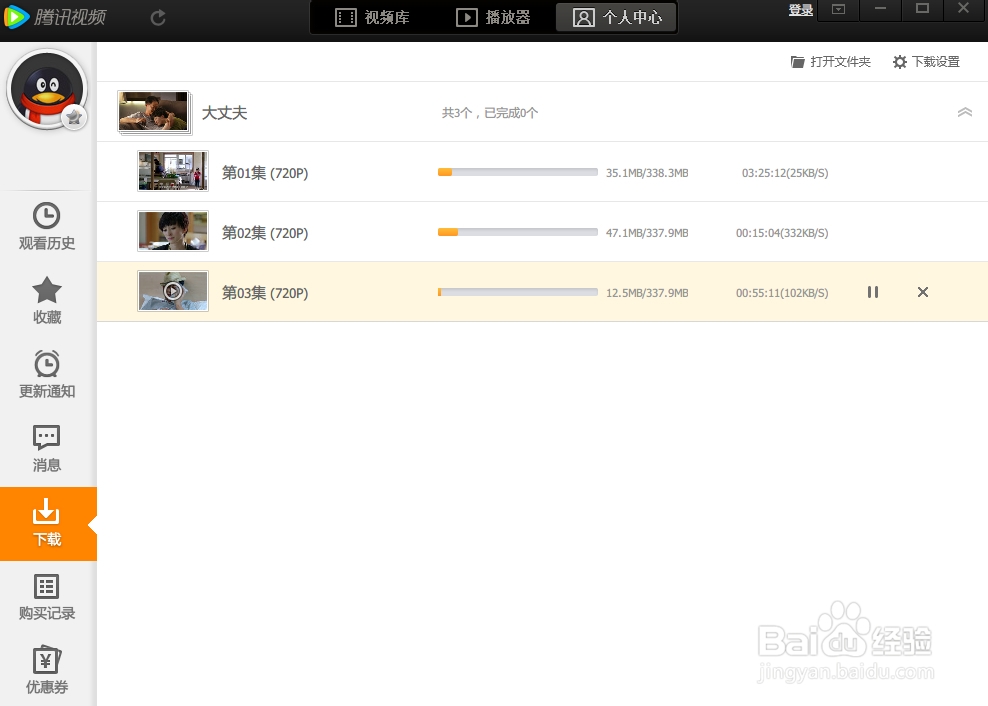Click the 共3个，已完成0个 status text
This screenshot has width=988, height=706.
click(x=490, y=113)
